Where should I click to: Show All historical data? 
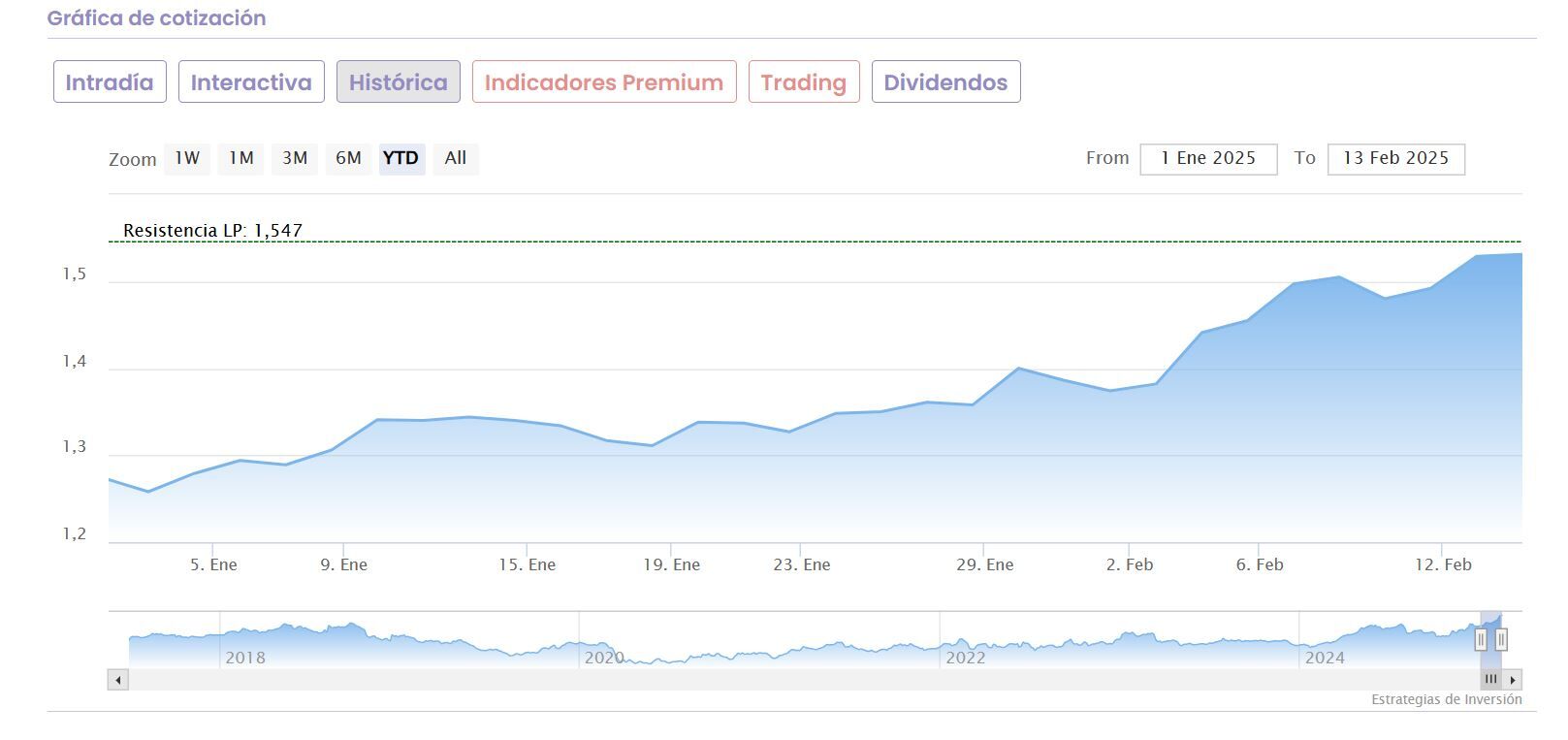(x=456, y=158)
